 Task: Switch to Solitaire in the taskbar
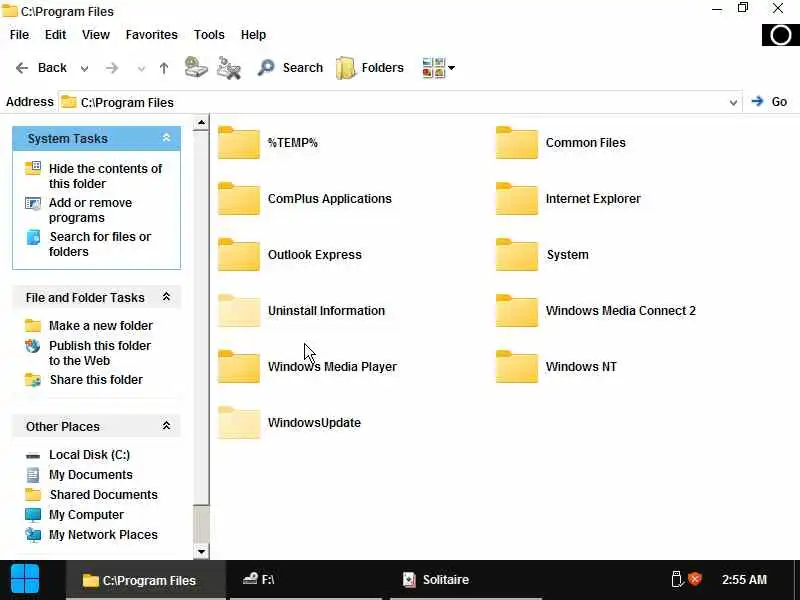pos(465,580)
